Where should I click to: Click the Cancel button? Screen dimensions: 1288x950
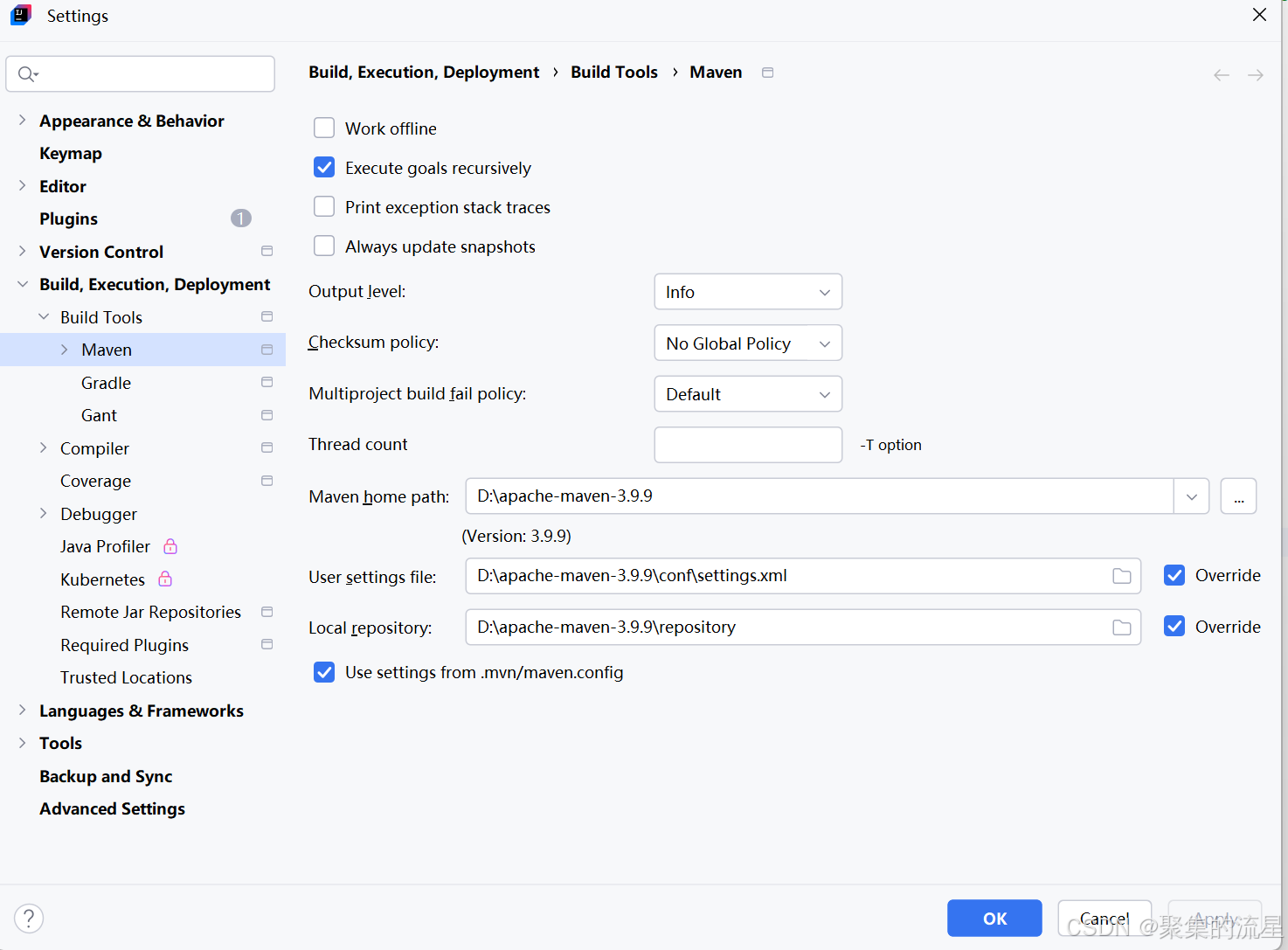pyautogui.click(x=1104, y=918)
